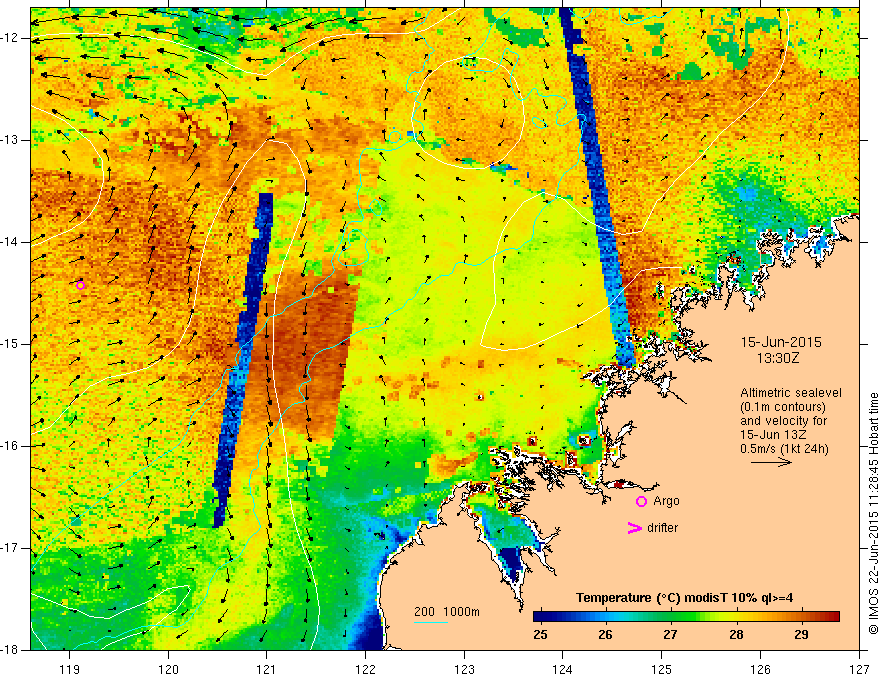Screen dimensions: 880x680
Task: Click the longitude label "127"
Action: [x=859, y=669]
